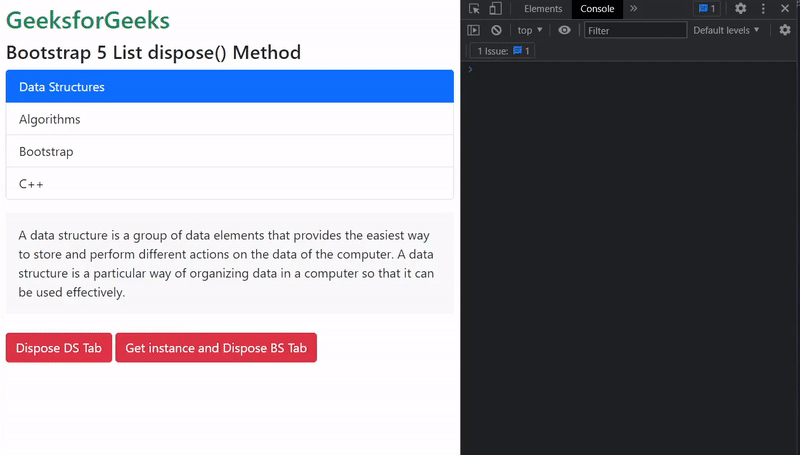The width and height of the screenshot is (800, 455).
Task: Open console settings gear beside Default levels
Action: point(785,30)
